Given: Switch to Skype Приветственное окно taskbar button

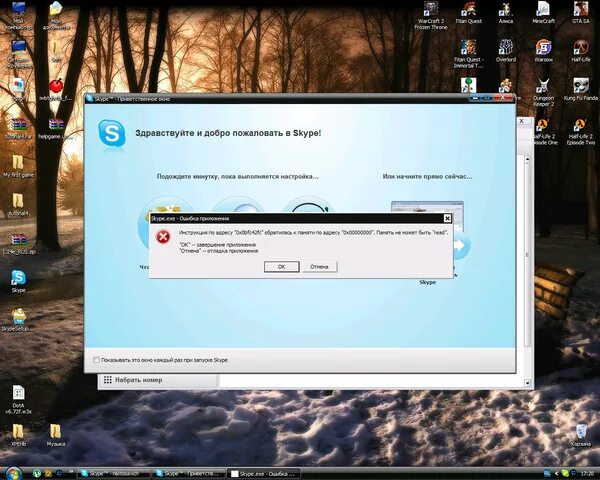Looking at the screenshot, I should [x=189, y=474].
